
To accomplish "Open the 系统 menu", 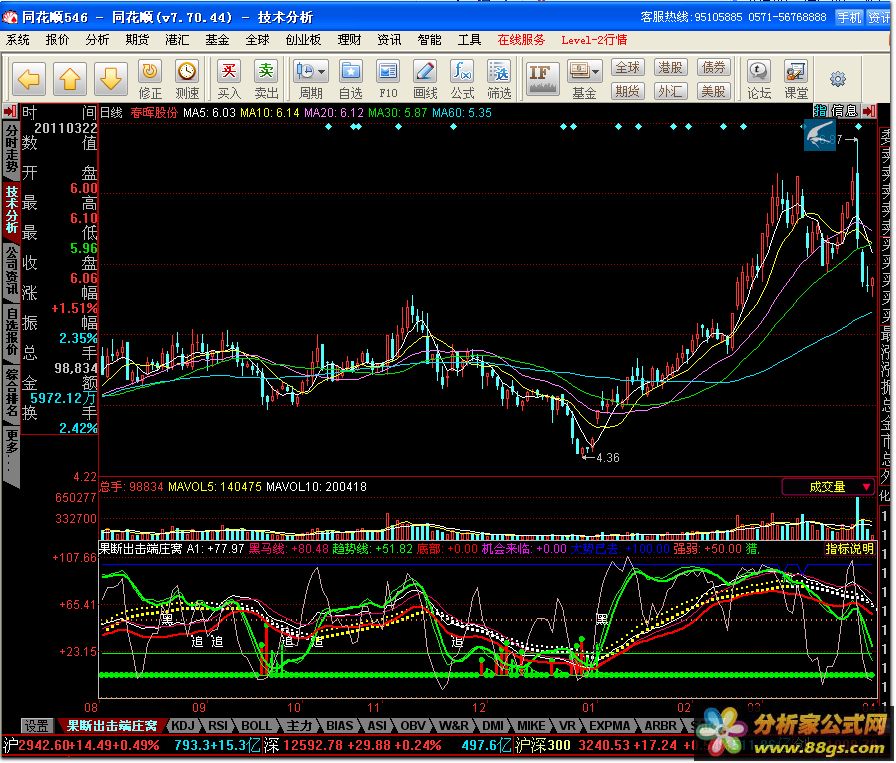I will pyautogui.click(x=18, y=40).
